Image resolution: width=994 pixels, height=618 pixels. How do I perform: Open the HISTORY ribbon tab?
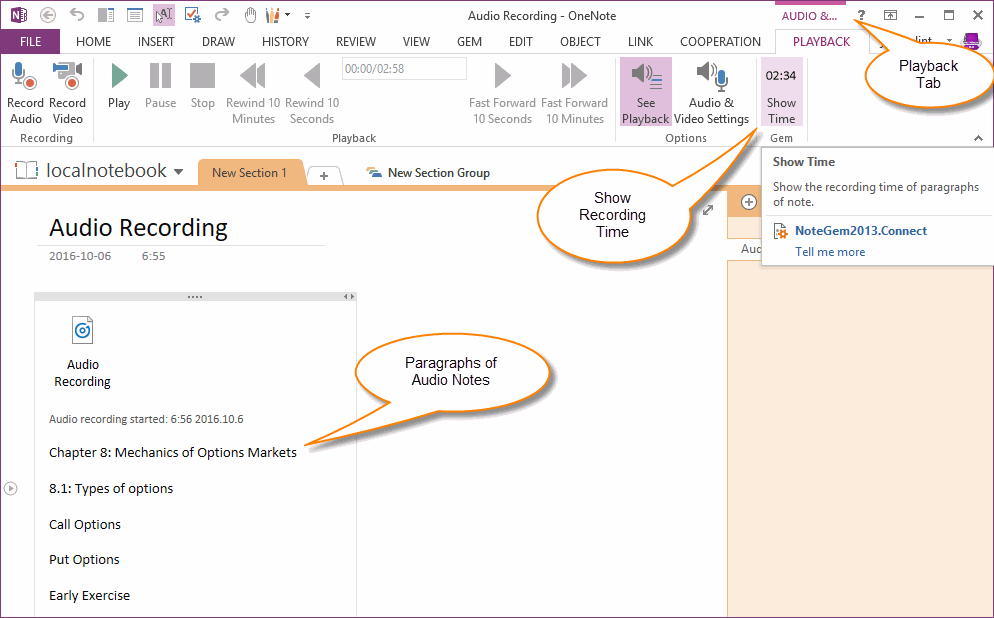285,42
